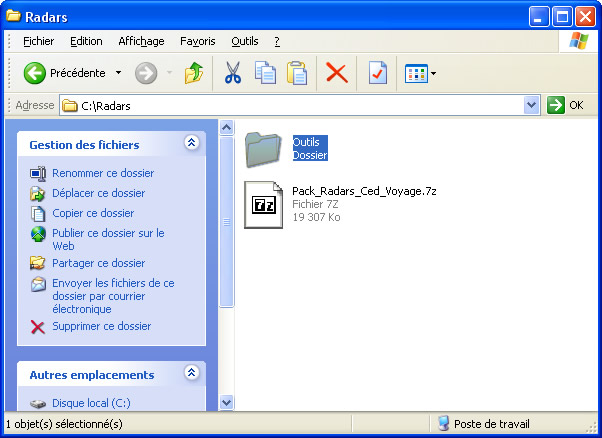Go back with the Précédente arrow

click(35, 73)
